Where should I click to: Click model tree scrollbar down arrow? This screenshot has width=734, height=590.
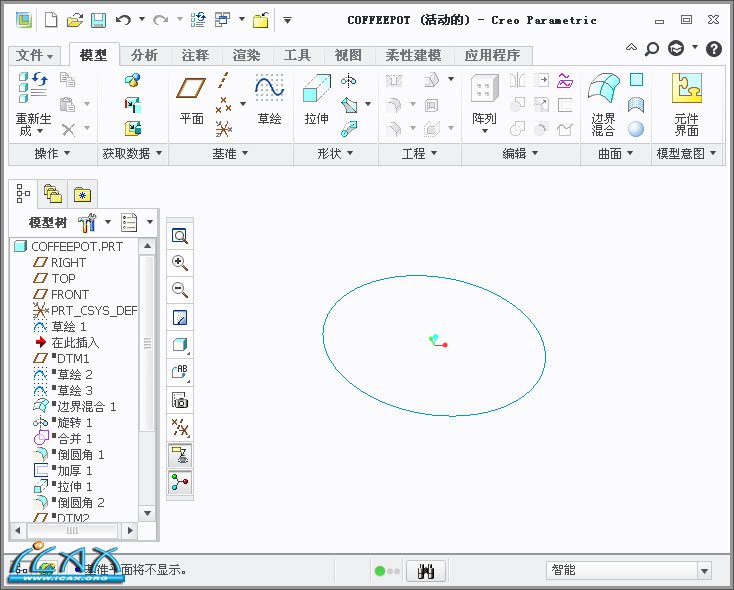147,513
